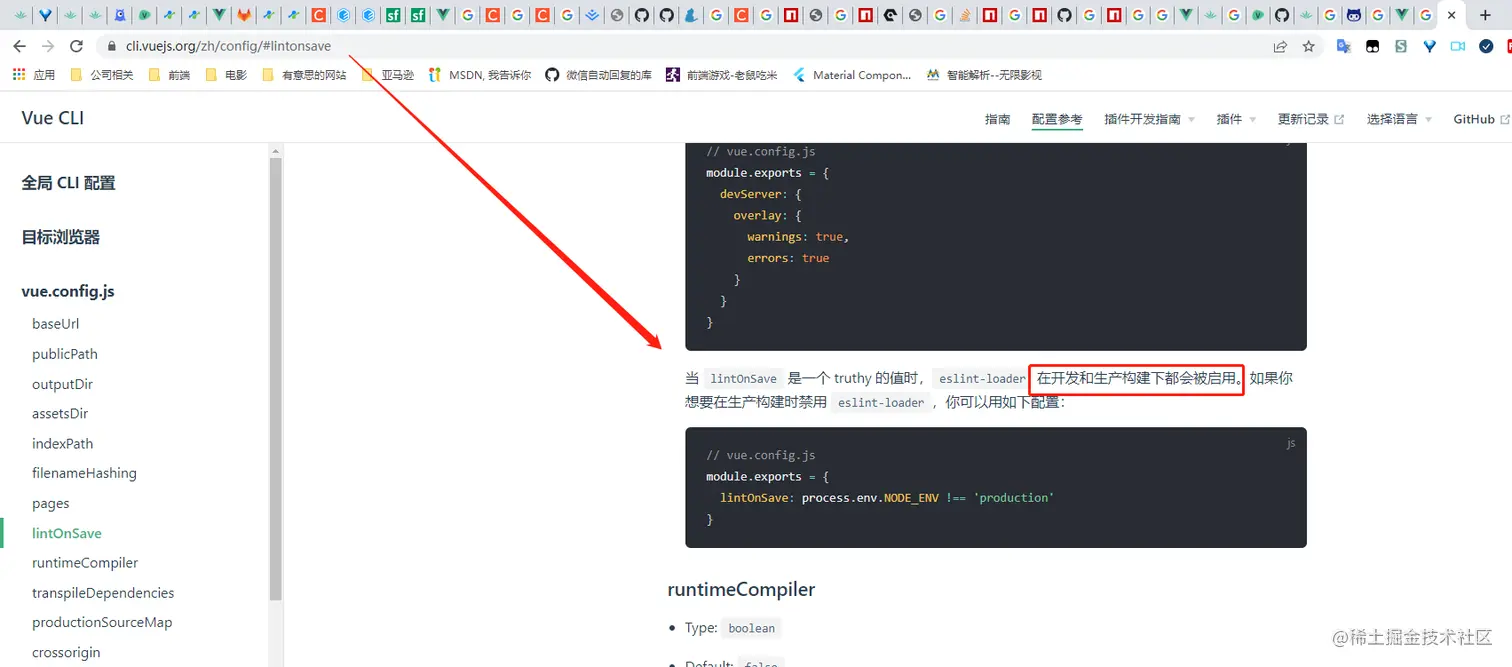Viewport: 1512px width, 667px height.
Task: Jump to publicPath in sidebar
Action: pyautogui.click(x=65, y=354)
